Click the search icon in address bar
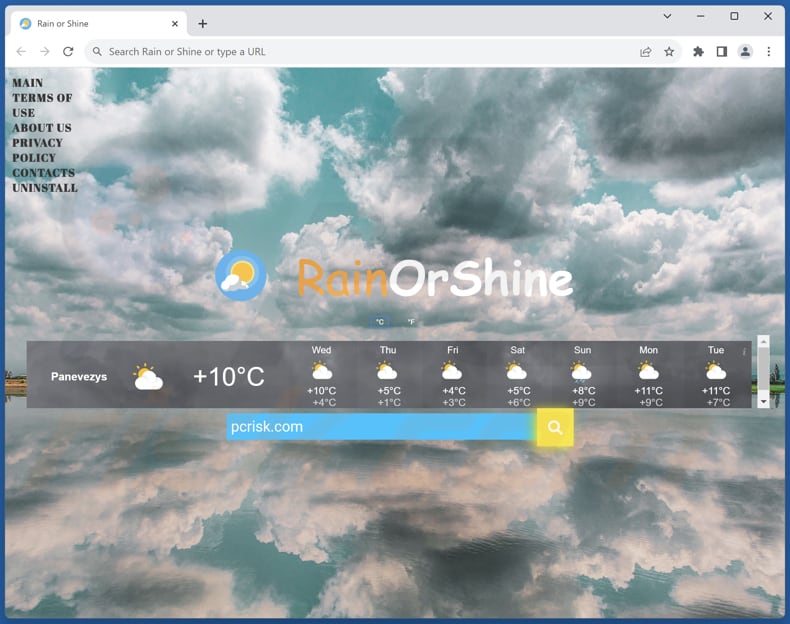The height and width of the screenshot is (624, 790). pos(97,51)
